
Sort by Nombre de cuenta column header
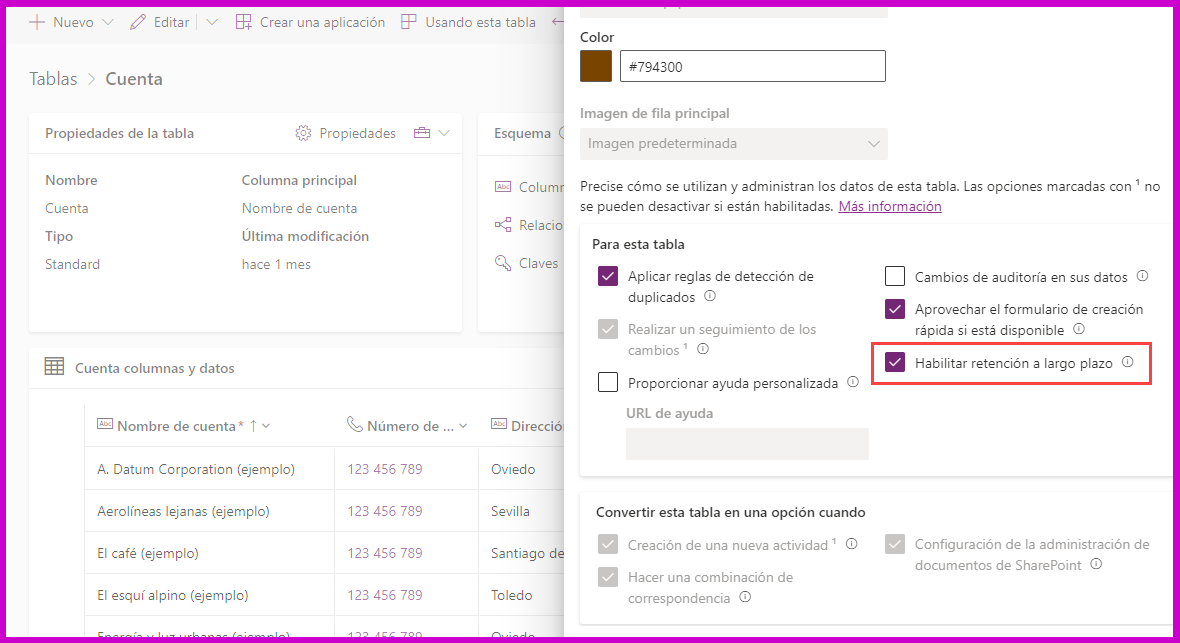pos(177,426)
